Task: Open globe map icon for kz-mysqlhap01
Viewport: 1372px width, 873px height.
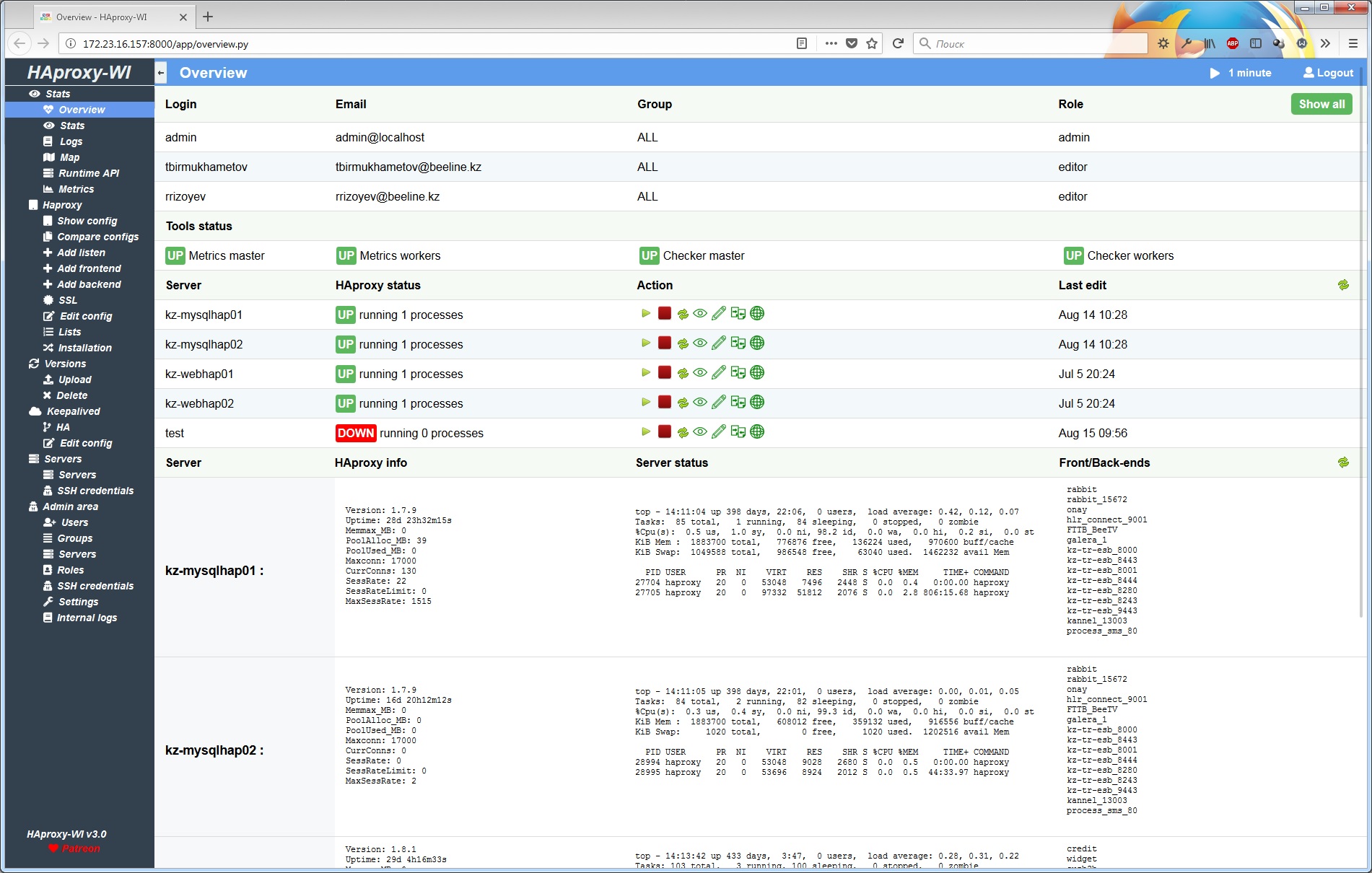Action: click(x=757, y=314)
